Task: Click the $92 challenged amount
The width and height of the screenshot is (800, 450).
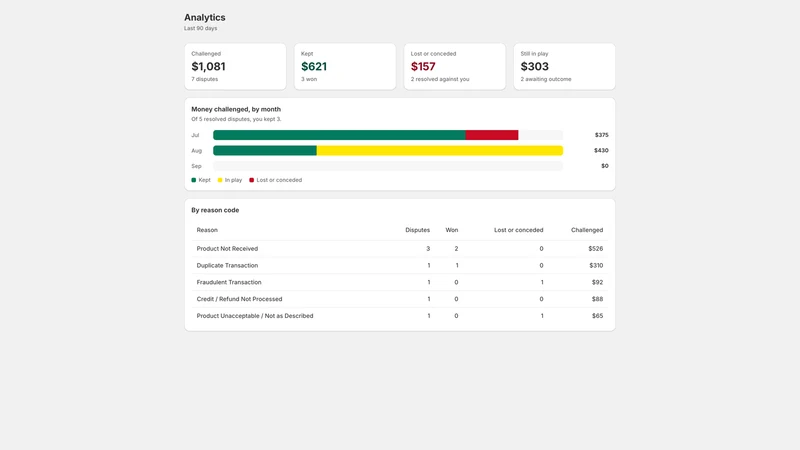Action: click(x=597, y=282)
